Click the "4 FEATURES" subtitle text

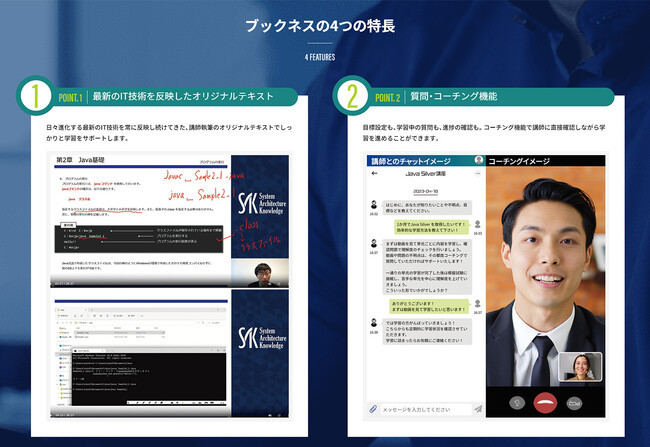click(320, 56)
